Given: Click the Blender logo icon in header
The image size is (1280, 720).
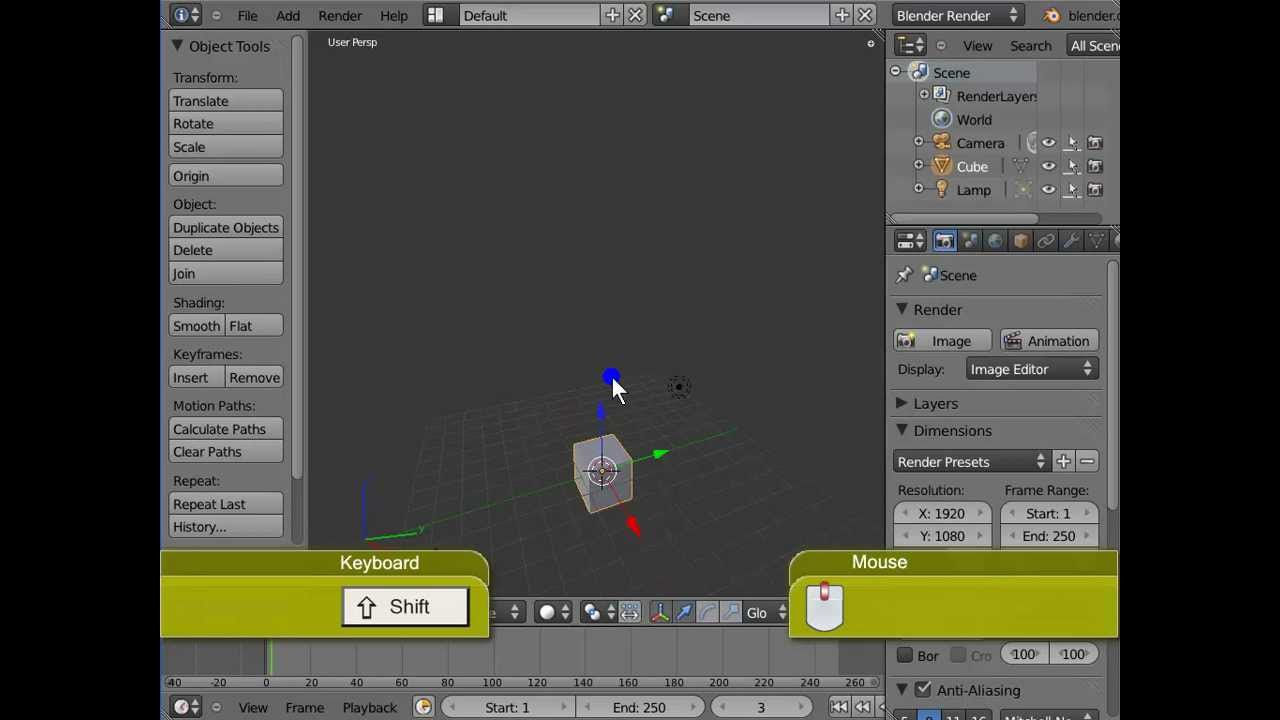Looking at the screenshot, I should click(x=1051, y=15).
